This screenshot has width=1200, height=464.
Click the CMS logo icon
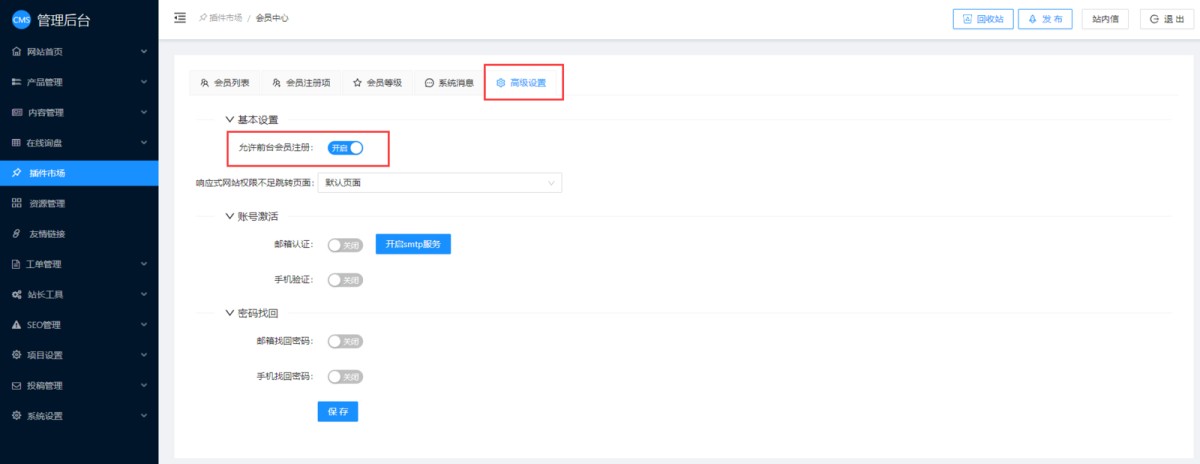[20, 19]
